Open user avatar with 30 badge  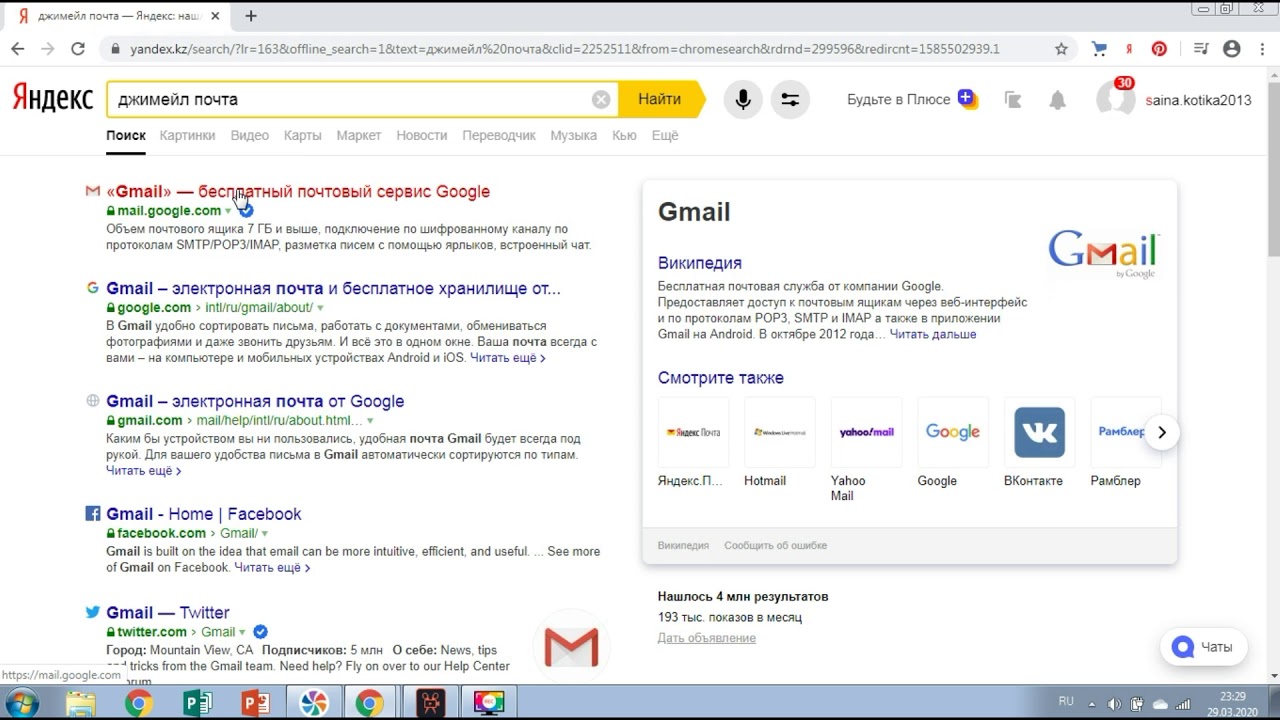pos(1115,97)
